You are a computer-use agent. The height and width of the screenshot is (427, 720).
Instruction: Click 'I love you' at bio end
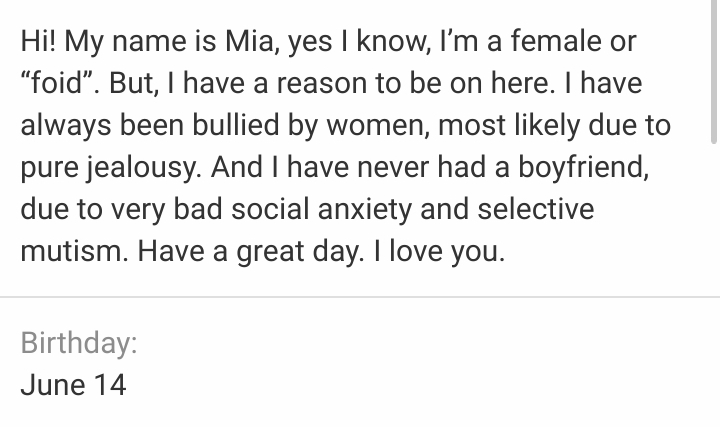439,251
